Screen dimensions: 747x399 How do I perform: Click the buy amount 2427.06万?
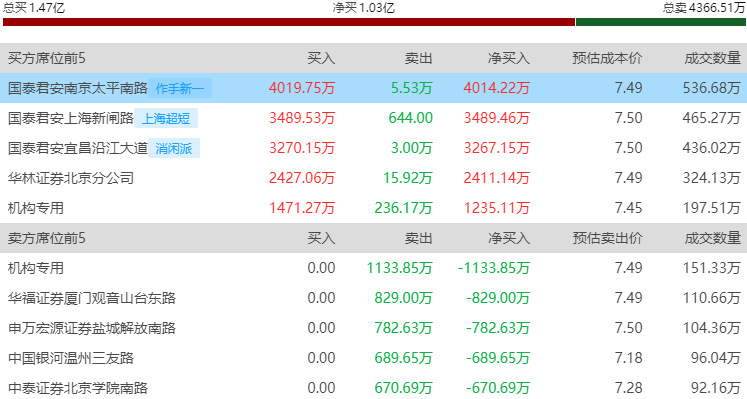click(302, 178)
